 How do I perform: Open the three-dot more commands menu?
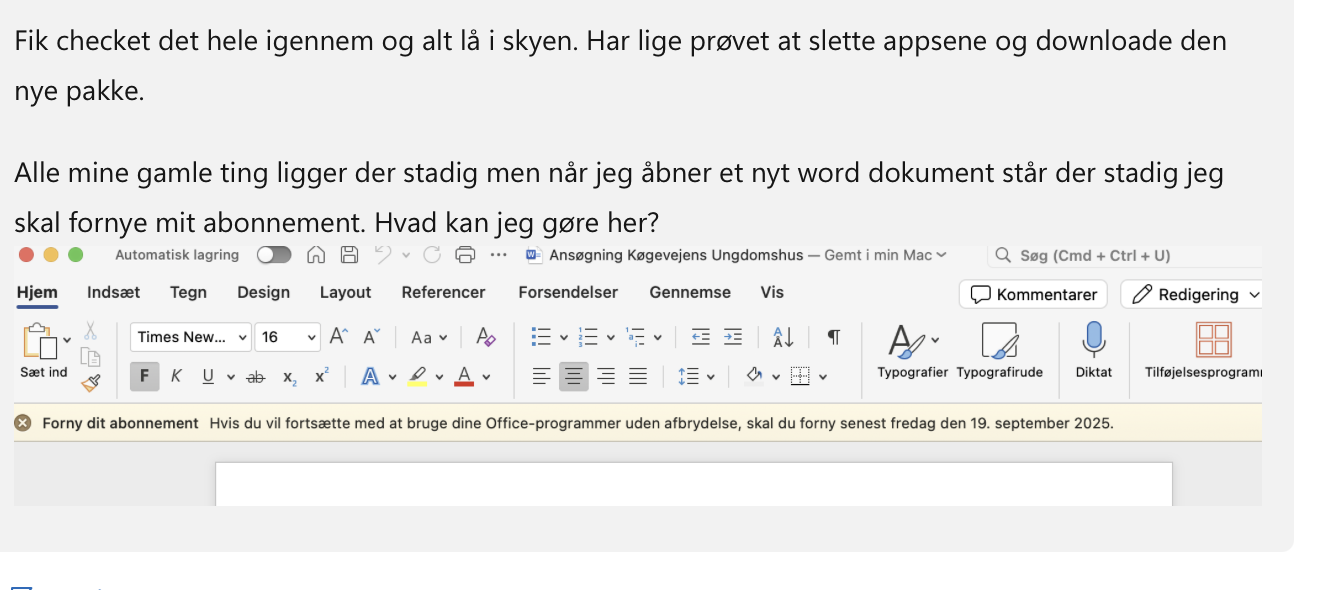(x=499, y=255)
